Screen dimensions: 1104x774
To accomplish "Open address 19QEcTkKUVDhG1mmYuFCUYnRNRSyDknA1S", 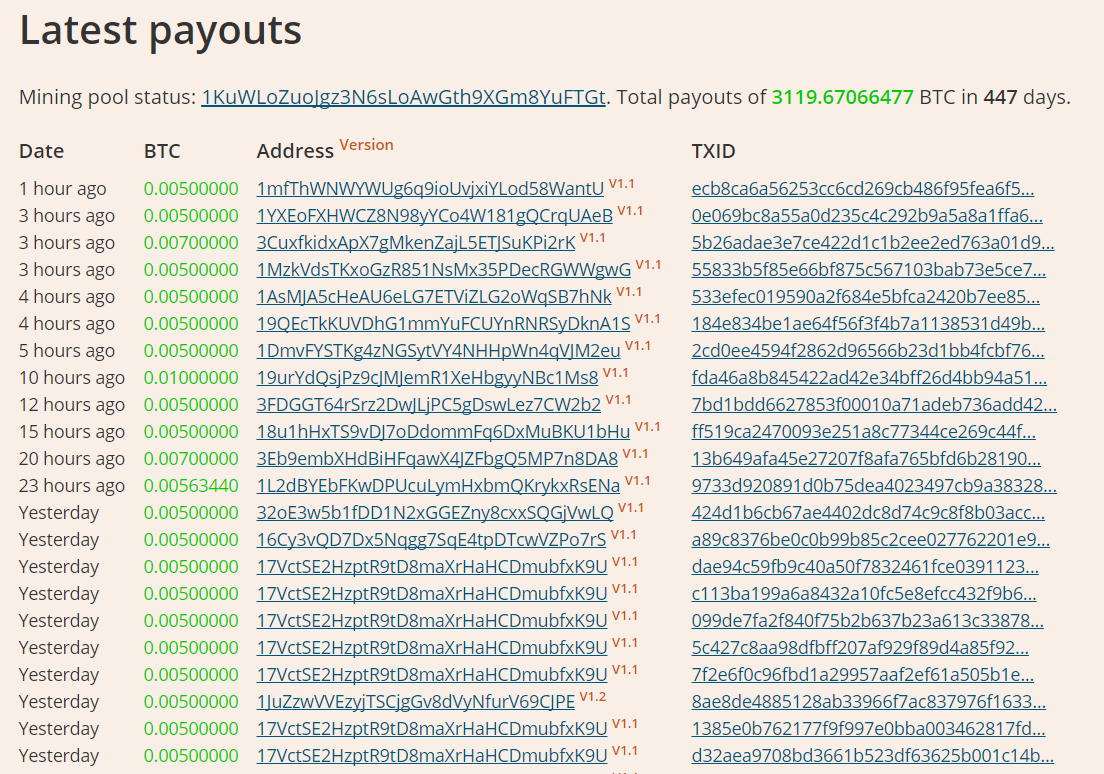I will (444, 323).
